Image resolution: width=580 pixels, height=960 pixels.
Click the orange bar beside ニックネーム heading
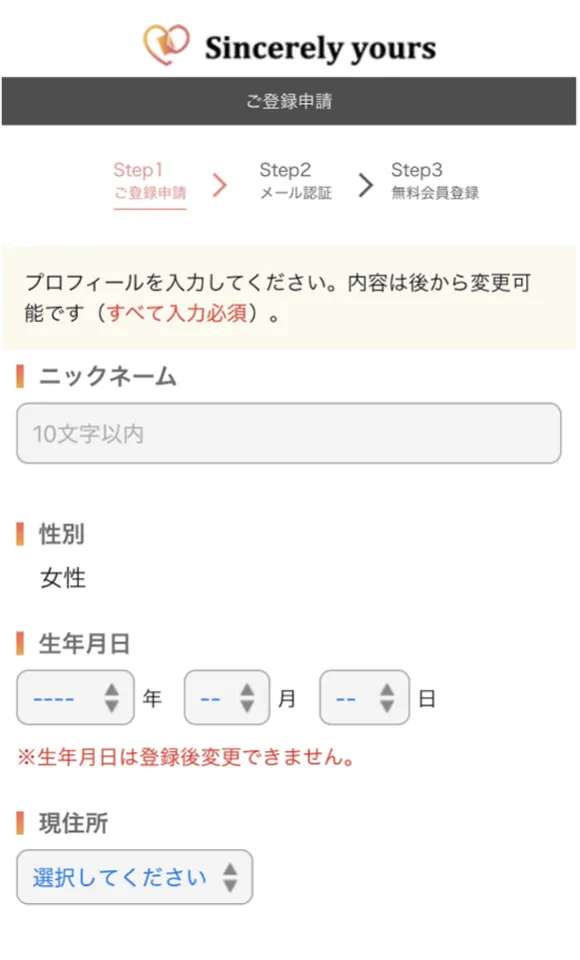click(18, 377)
